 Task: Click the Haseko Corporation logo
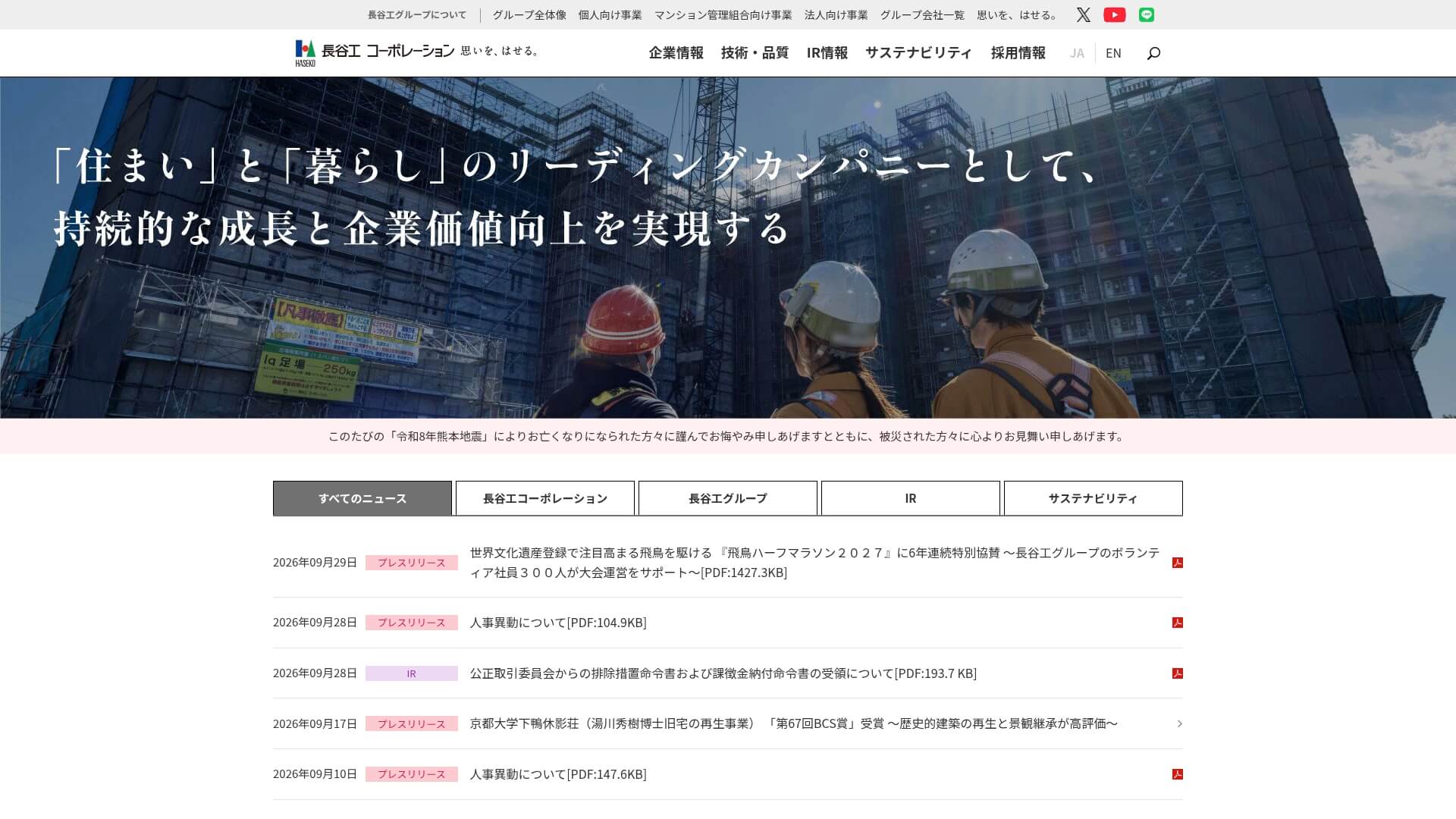(x=416, y=52)
